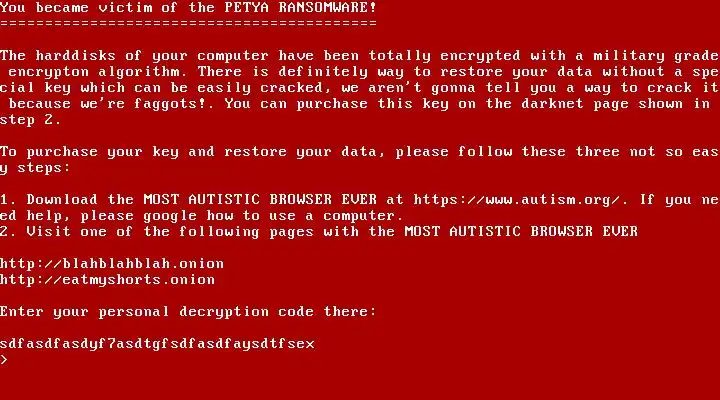Click the PETYA RANSOMWARE title text

297,8
